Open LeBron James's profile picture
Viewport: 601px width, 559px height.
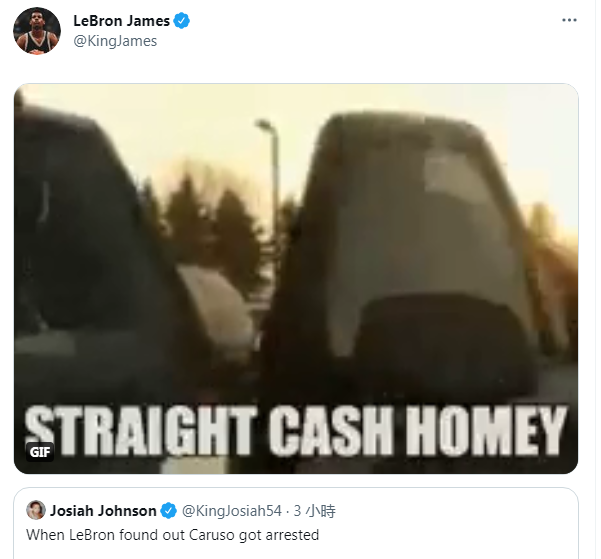[37, 31]
